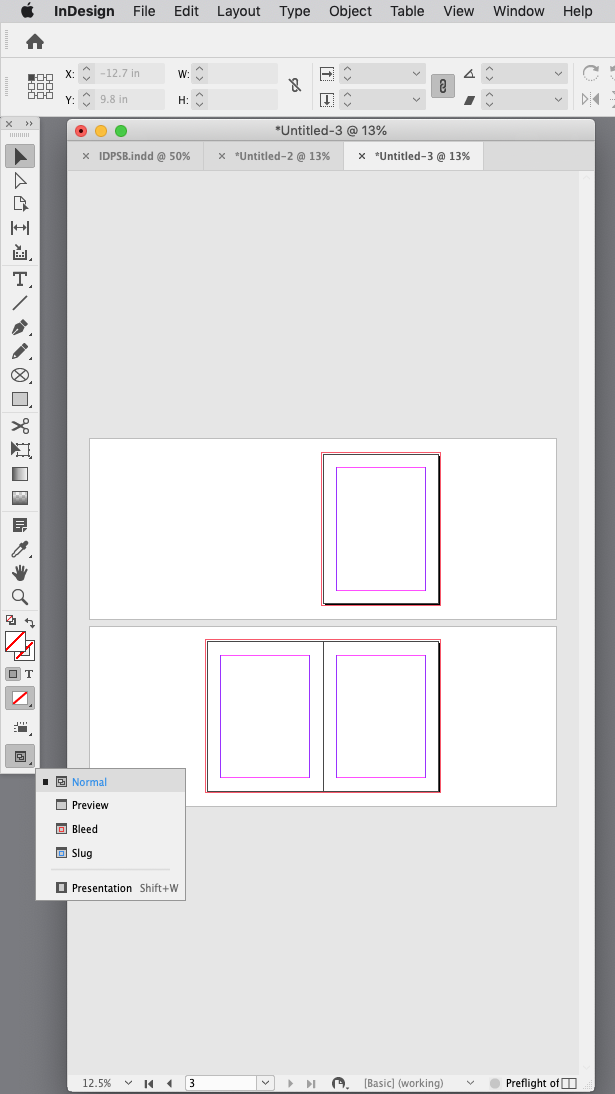Select the Selection tool arrow
This screenshot has height=1094, width=615.
tap(20, 156)
